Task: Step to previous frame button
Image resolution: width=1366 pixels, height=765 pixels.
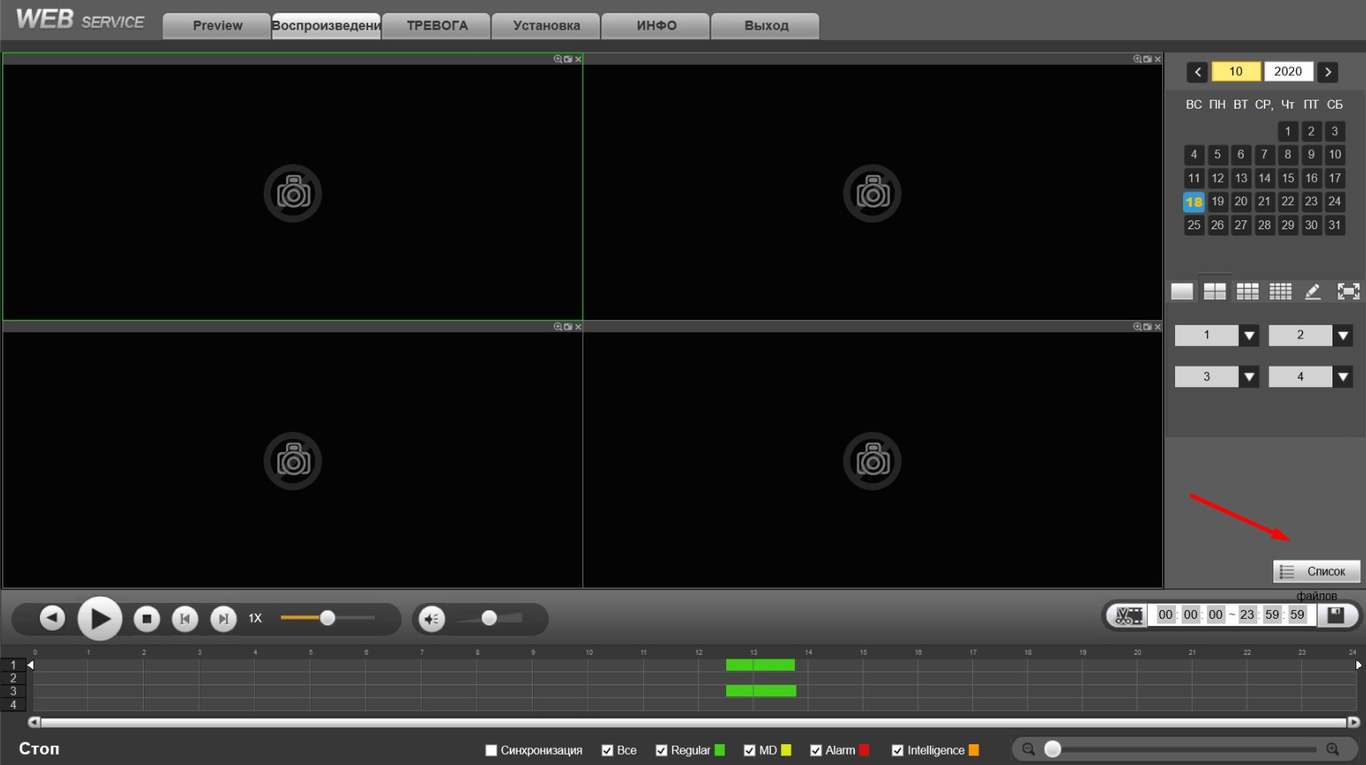Action: 185,619
